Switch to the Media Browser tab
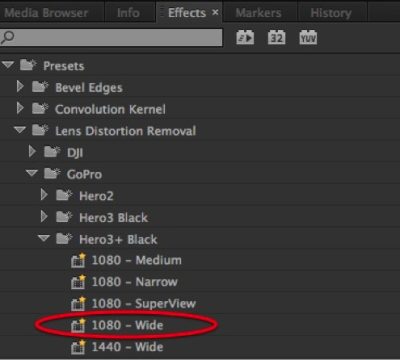 pos(47,13)
